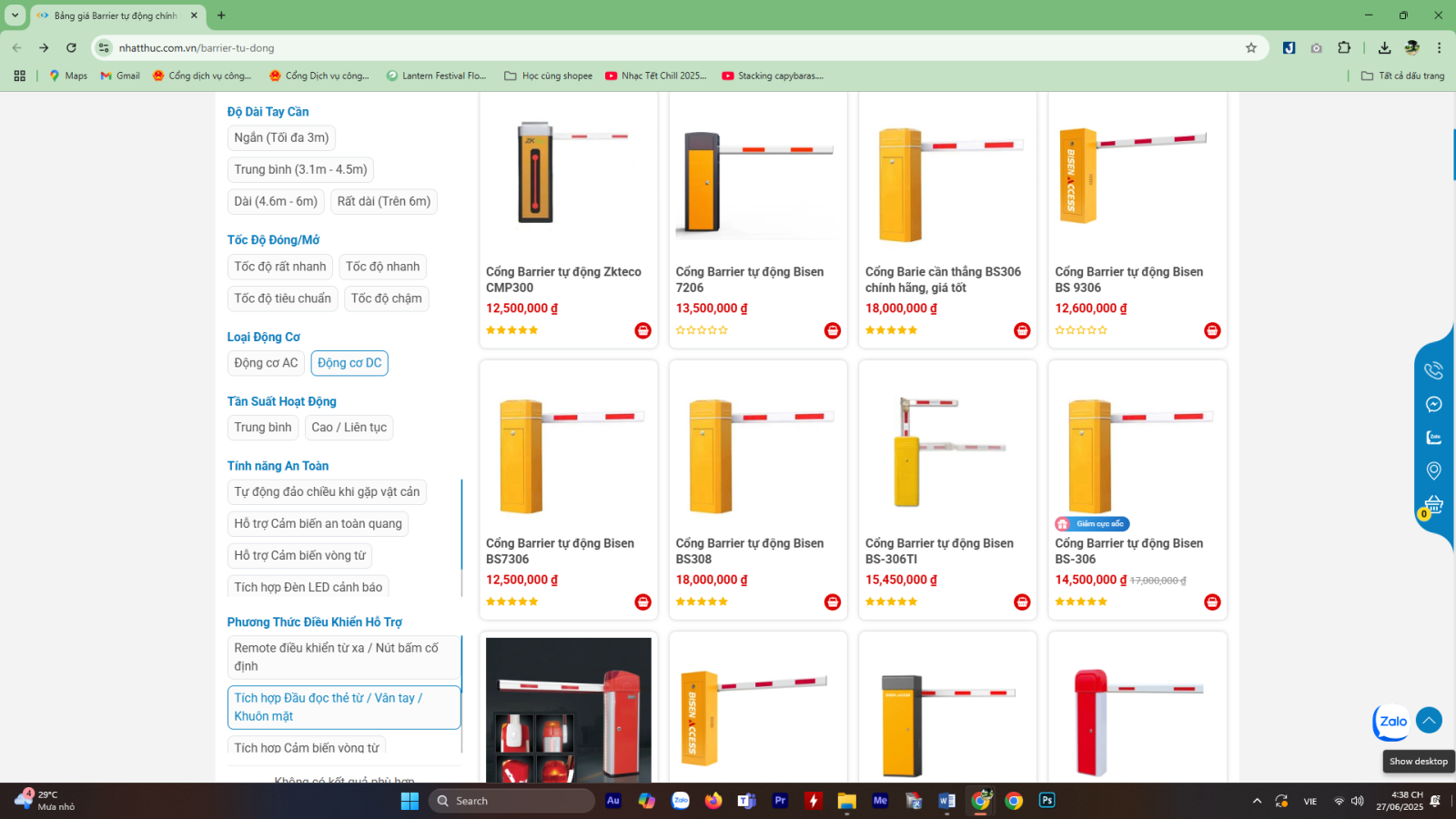Open the phone call floating icon
Viewport: 1456px width, 819px height.
[1433, 370]
